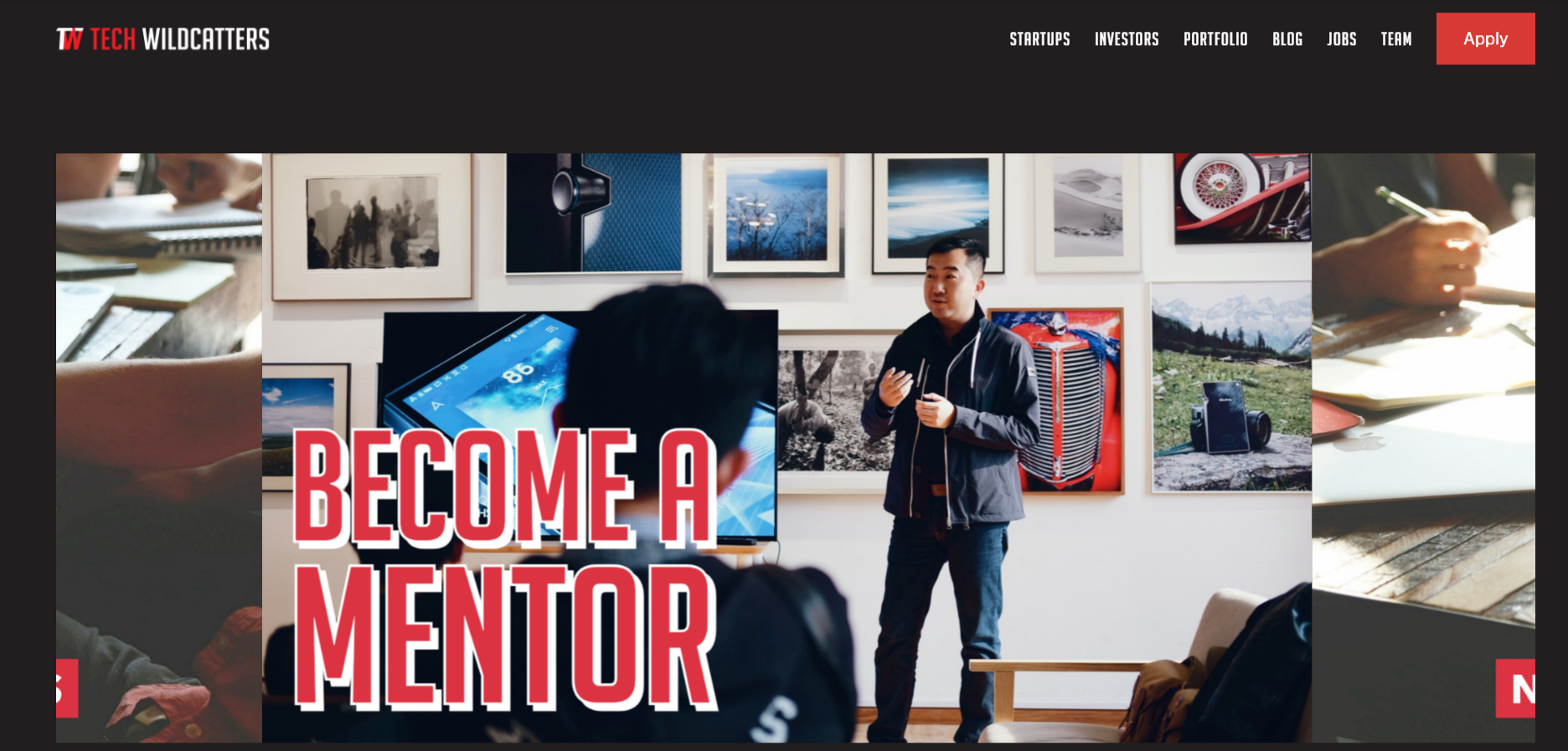Click the partial red button on the left slide
The width and height of the screenshot is (1568, 751).
click(x=67, y=688)
